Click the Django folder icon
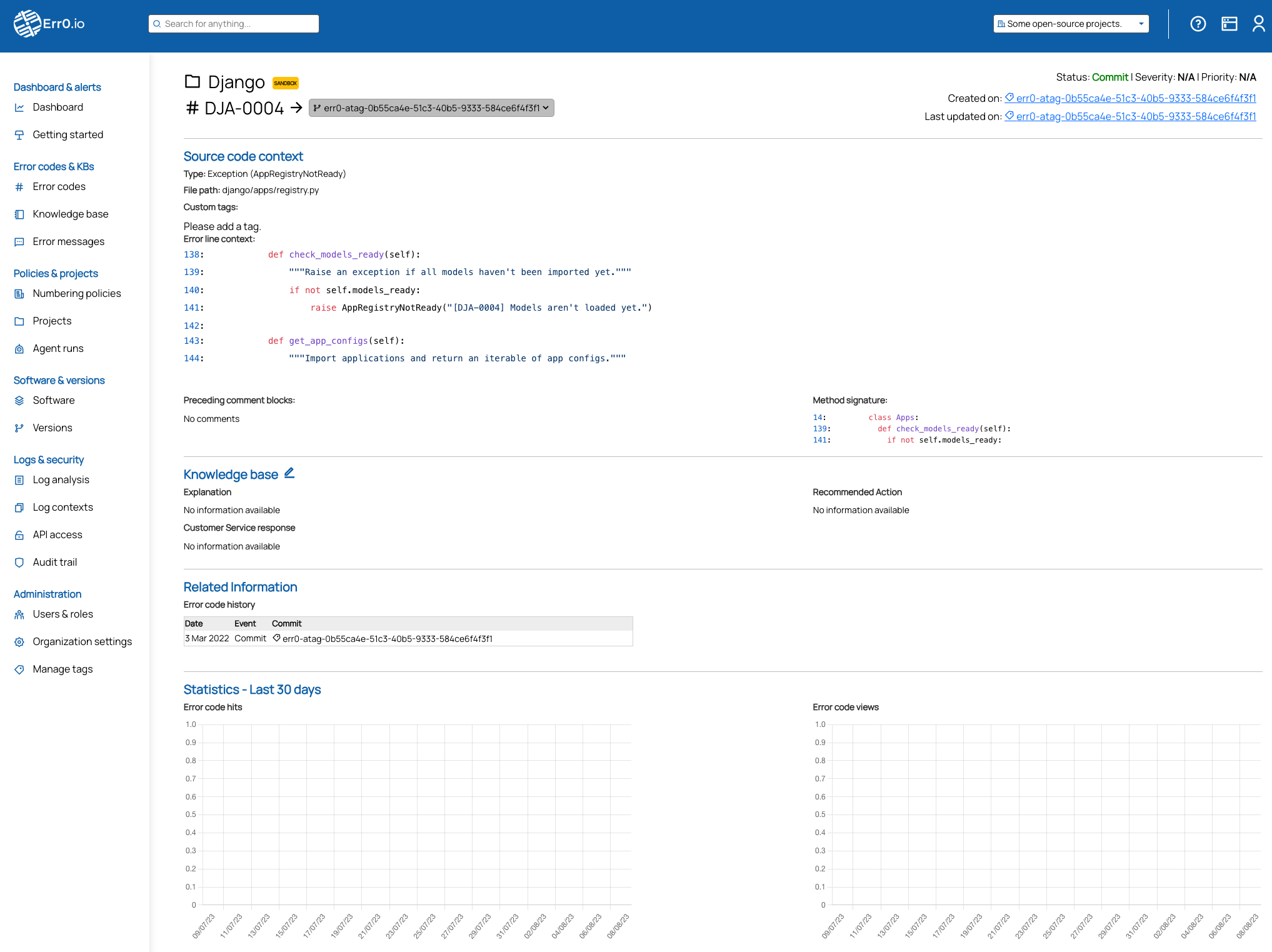 [192, 82]
